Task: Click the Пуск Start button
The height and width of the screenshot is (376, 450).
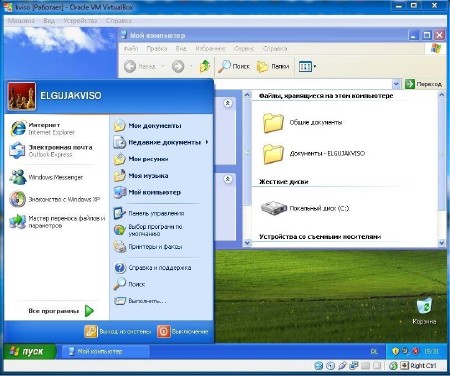Action: (29, 351)
